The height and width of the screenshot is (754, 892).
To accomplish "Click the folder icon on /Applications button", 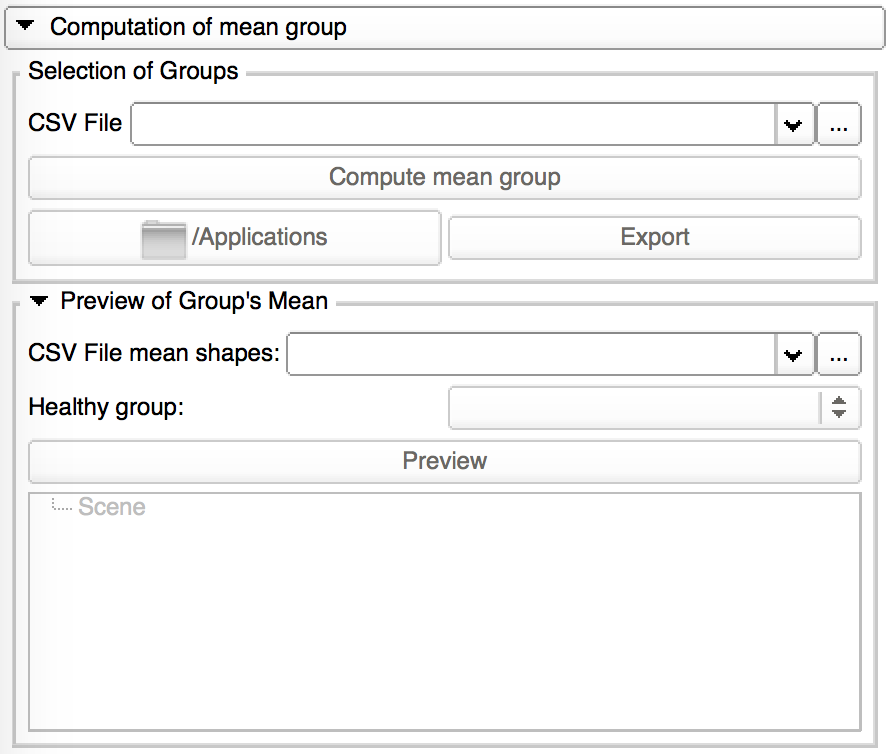I will point(163,239).
